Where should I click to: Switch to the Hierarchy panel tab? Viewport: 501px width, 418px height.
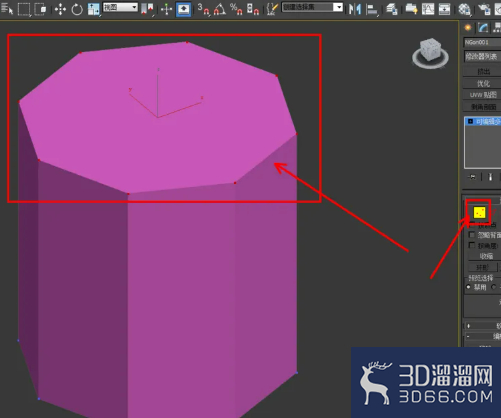point(497,28)
